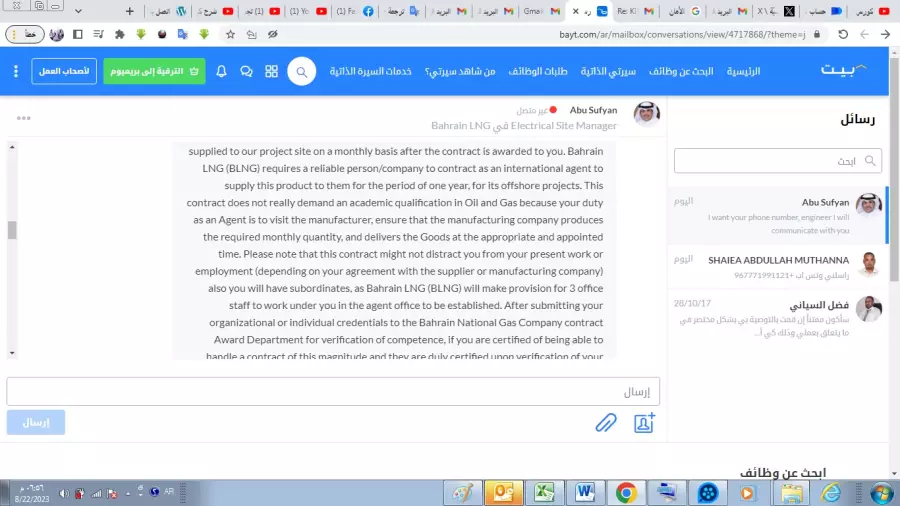
Task: Open the tab search dropdown chevron
Action: click(78, 11)
